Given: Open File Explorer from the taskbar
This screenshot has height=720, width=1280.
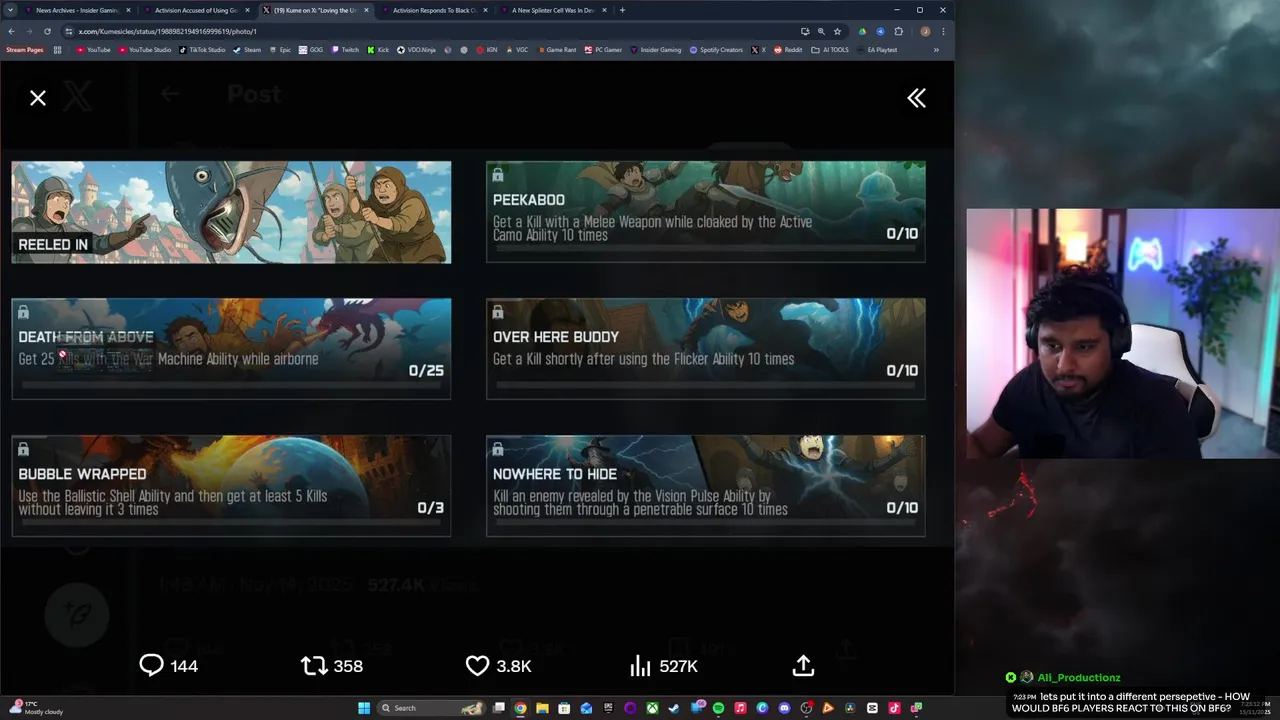Looking at the screenshot, I should [542, 708].
